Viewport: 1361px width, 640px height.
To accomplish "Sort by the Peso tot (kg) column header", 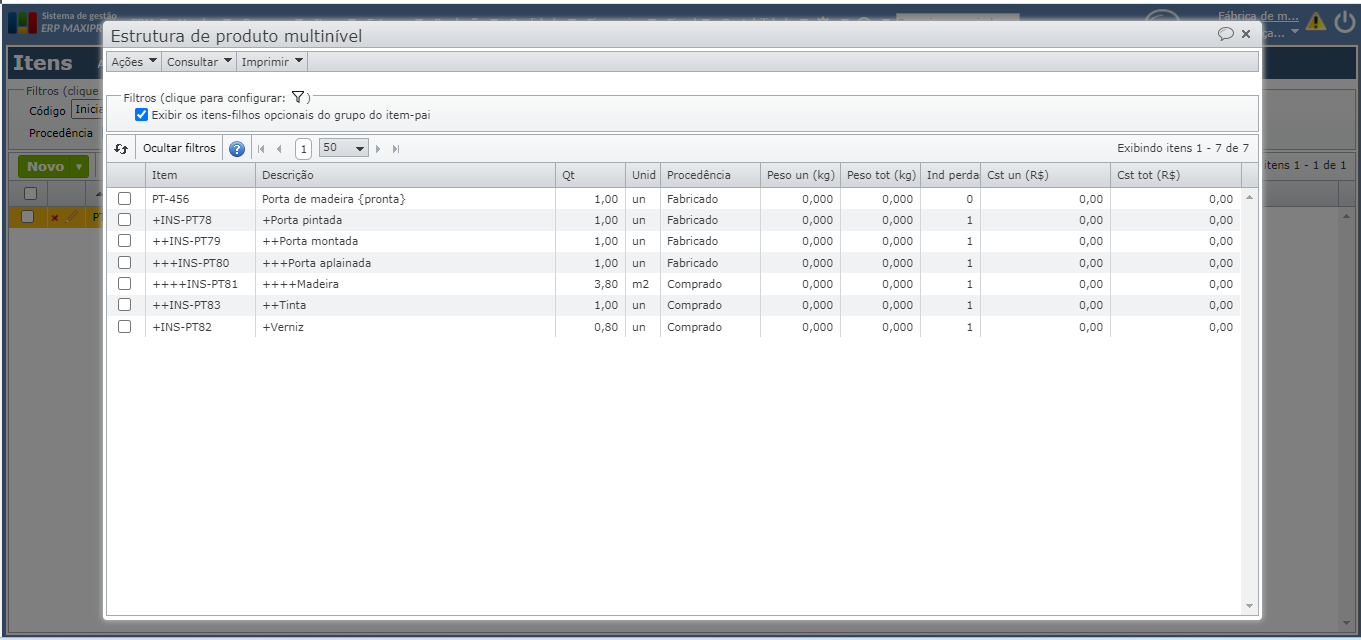I will pyautogui.click(x=880, y=175).
